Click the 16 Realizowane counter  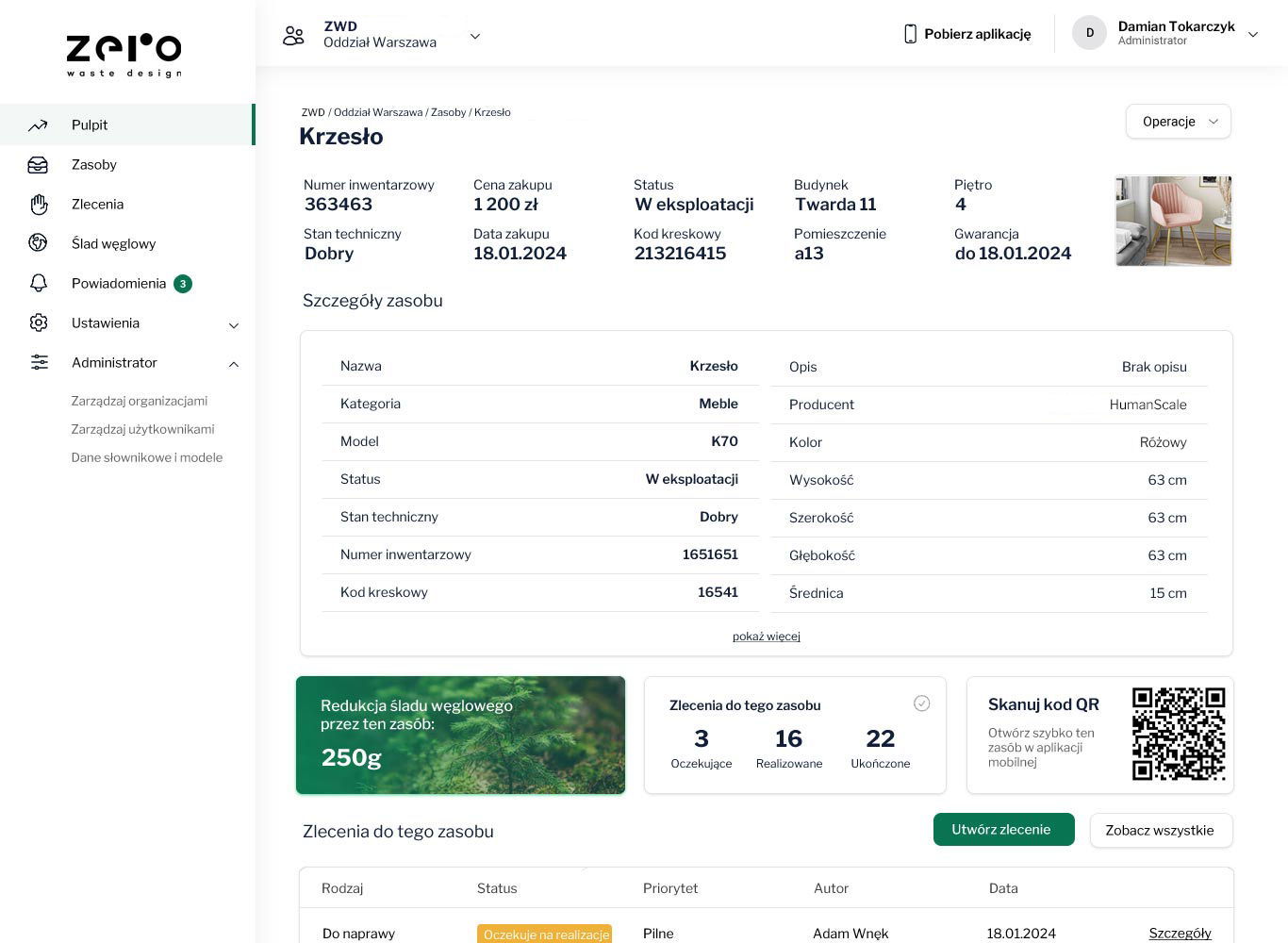pos(789,749)
